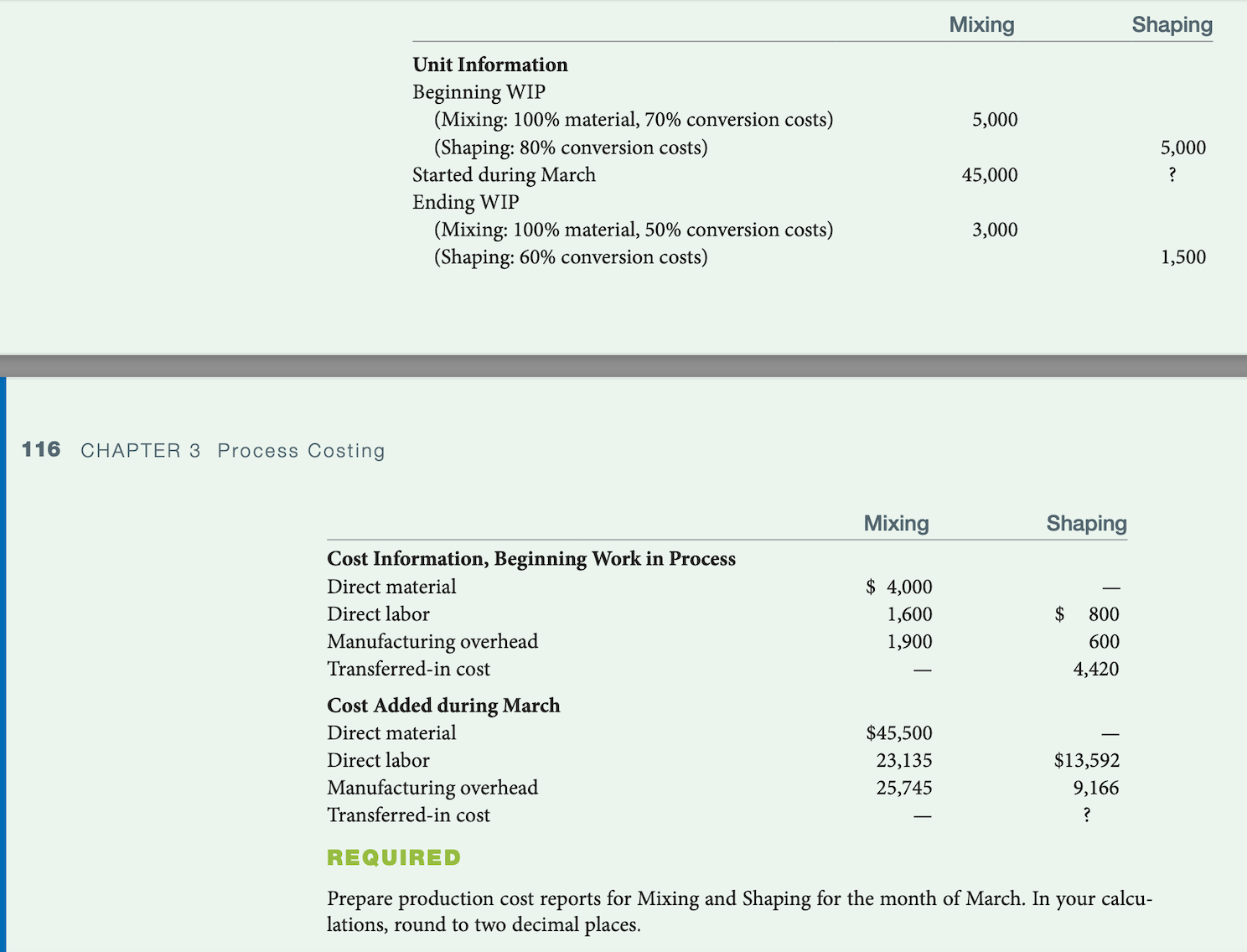Select the Manufacturing overhead row label

point(432,642)
